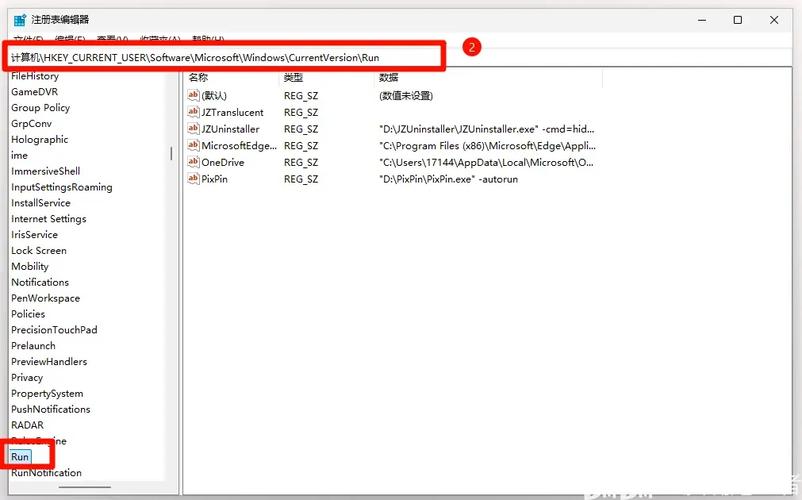
Task: Click the MicrosoftEdge autostart entry icon
Action: pyautogui.click(x=194, y=146)
